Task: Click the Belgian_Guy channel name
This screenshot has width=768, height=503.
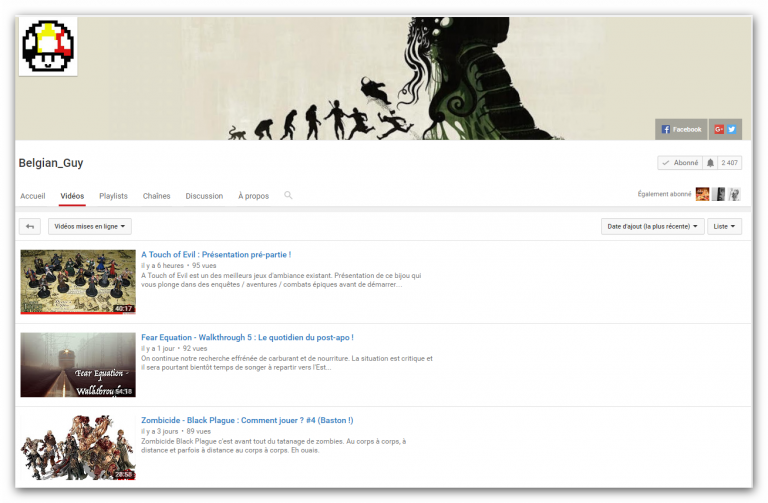Action: pyautogui.click(x=51, y=163)
